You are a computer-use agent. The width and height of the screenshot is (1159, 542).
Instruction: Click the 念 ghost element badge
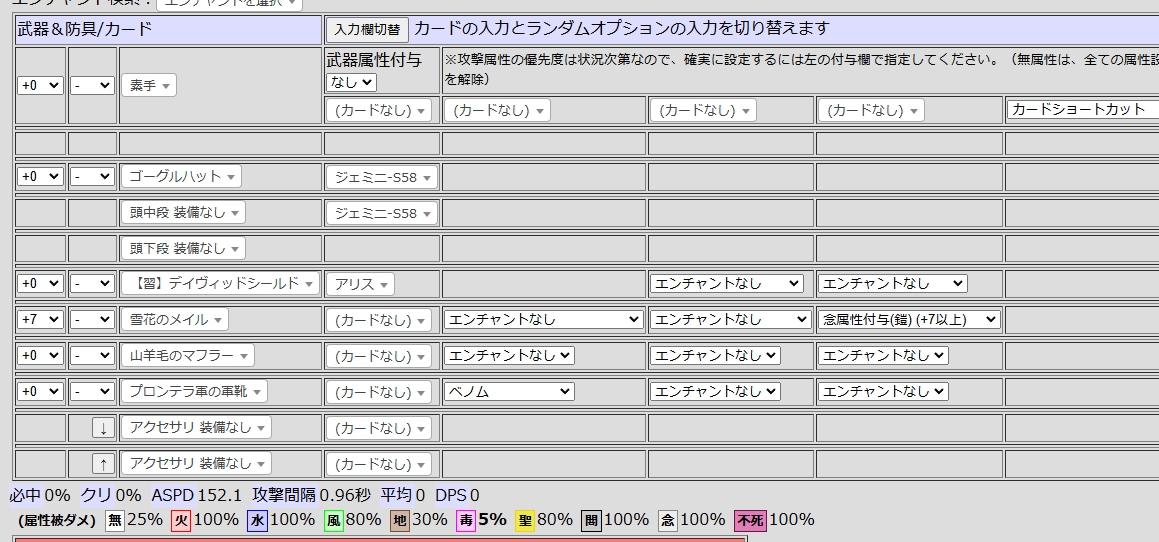[667, 521]
